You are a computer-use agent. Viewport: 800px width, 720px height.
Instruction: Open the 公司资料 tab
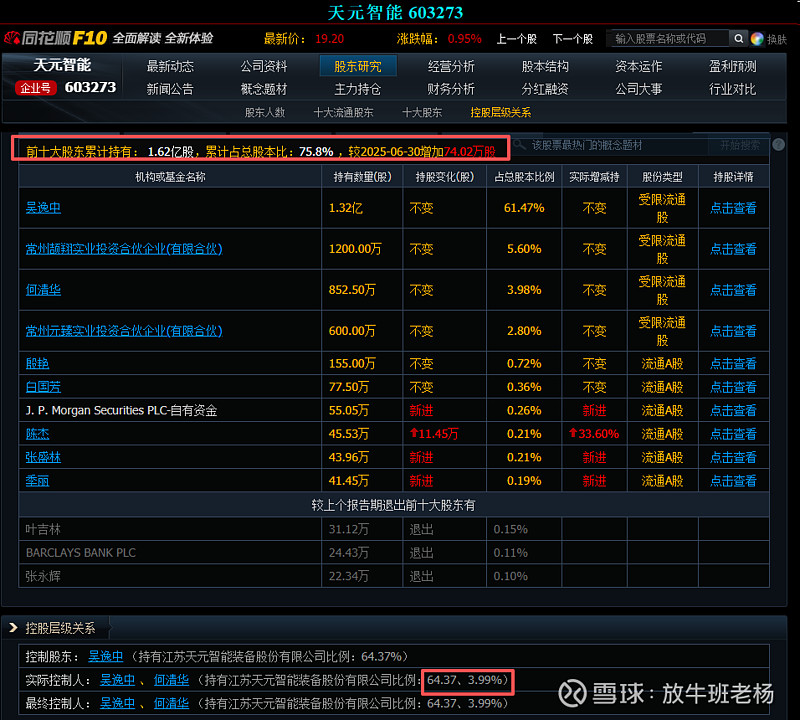tap(264, 66)
